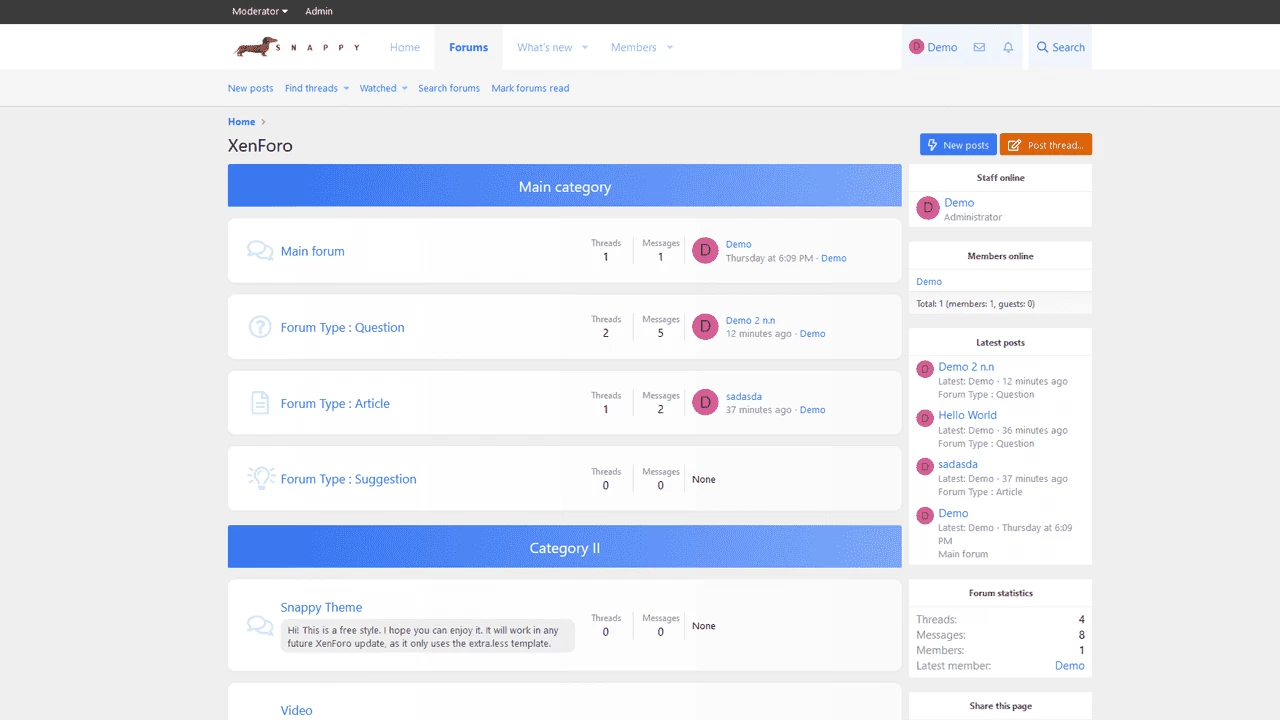The width and height of the screenshot is (1280, 720).
Task: Click the Demo username in the navigation bar
Action: (x=942, y=47)
